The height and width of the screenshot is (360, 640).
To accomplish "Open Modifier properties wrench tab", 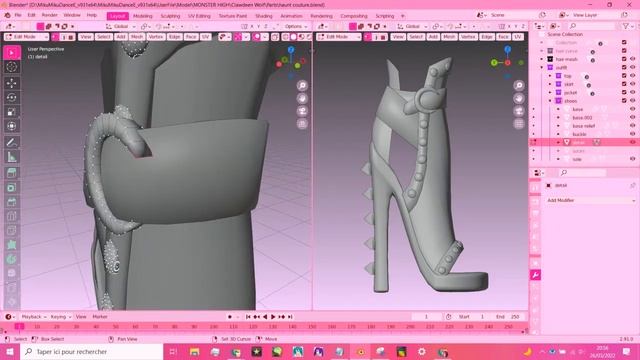I will [535, 275].
